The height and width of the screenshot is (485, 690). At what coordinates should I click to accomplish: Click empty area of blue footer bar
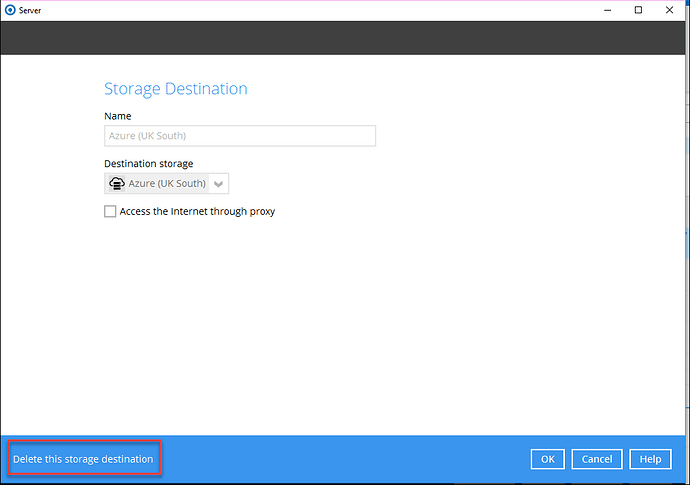(x=340, y=459)
